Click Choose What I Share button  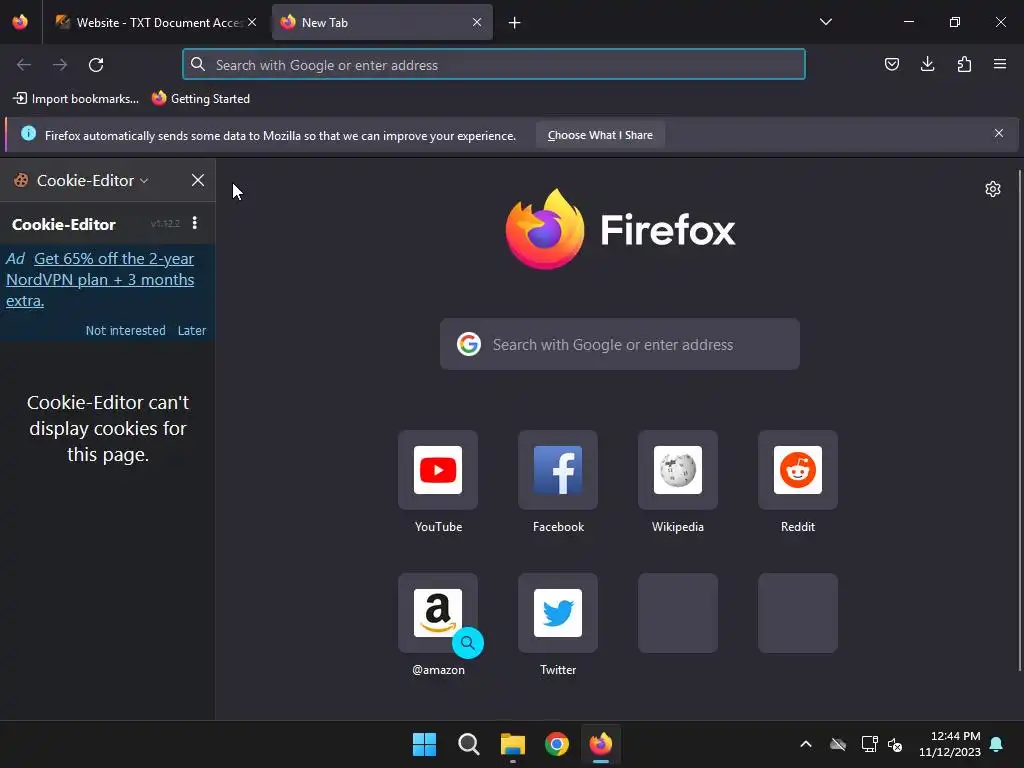pos(600,135)
